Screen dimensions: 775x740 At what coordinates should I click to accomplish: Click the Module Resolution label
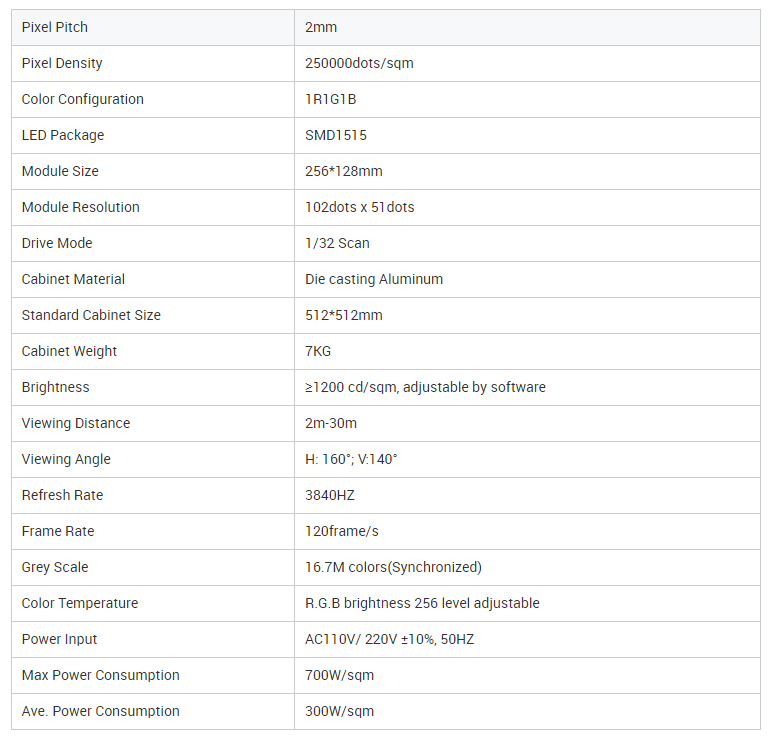point(80,207)
